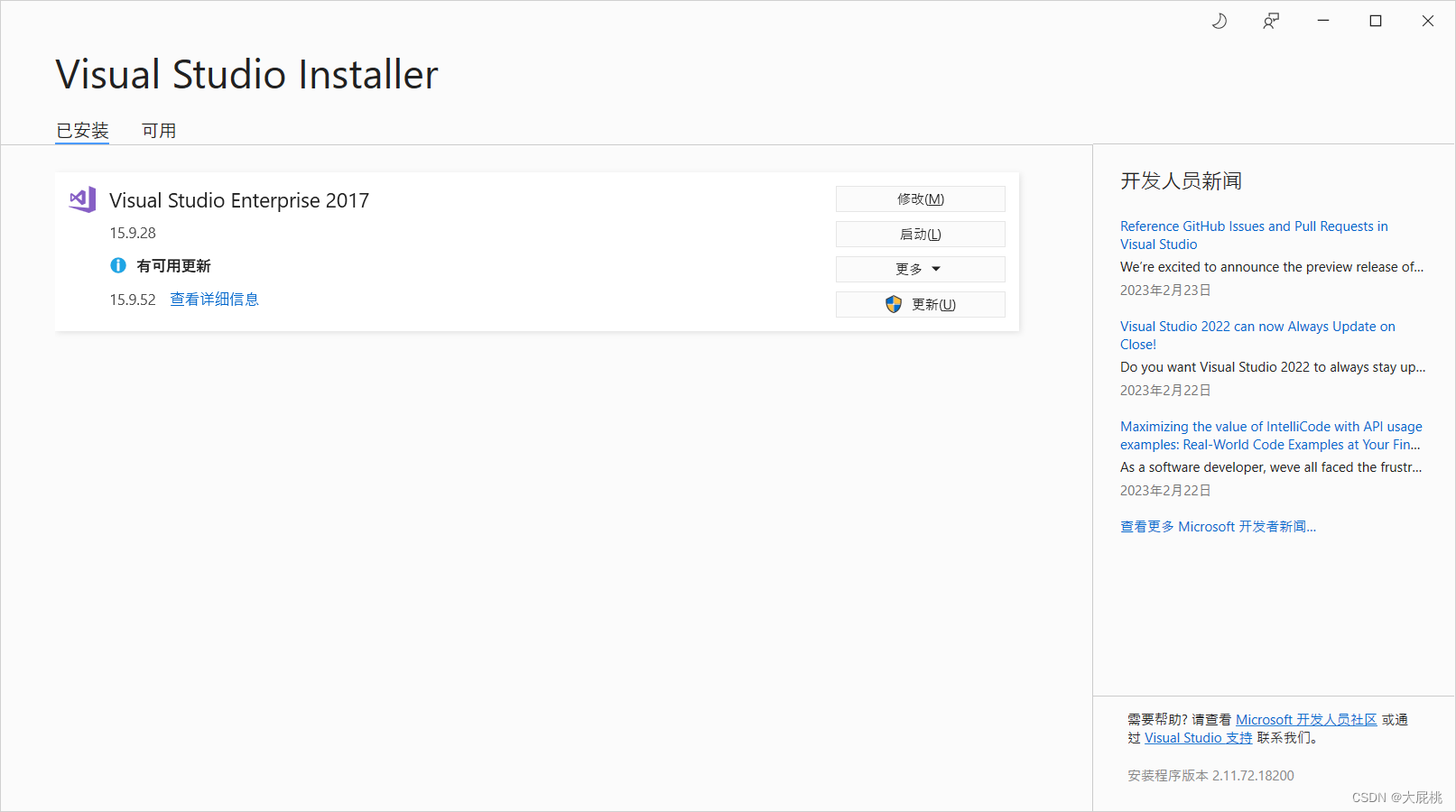Minimize the installer window
The height and width of the screenshot is (812, 1456).
[1323, 21]
